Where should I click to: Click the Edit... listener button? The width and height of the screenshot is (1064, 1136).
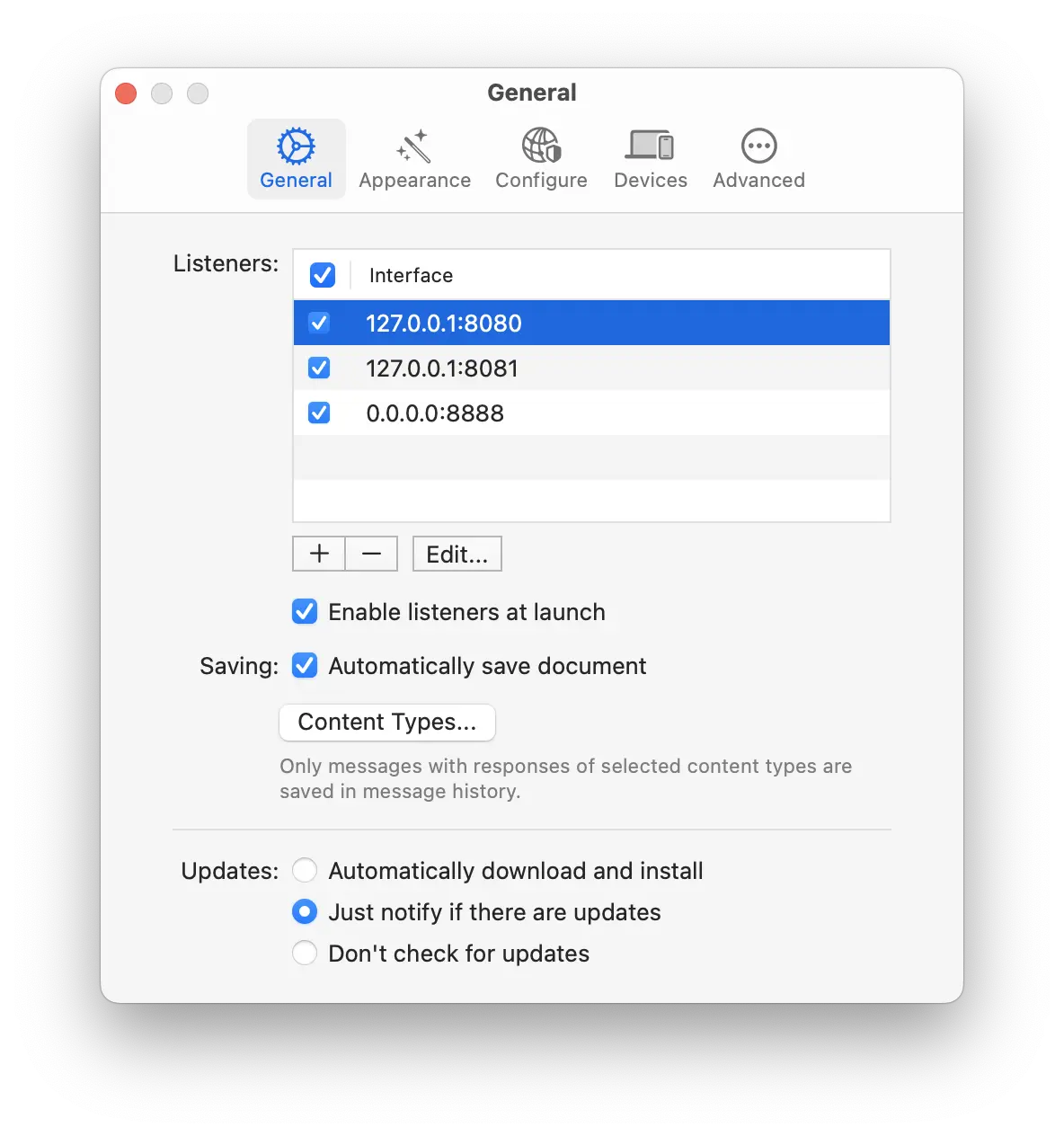457,554
